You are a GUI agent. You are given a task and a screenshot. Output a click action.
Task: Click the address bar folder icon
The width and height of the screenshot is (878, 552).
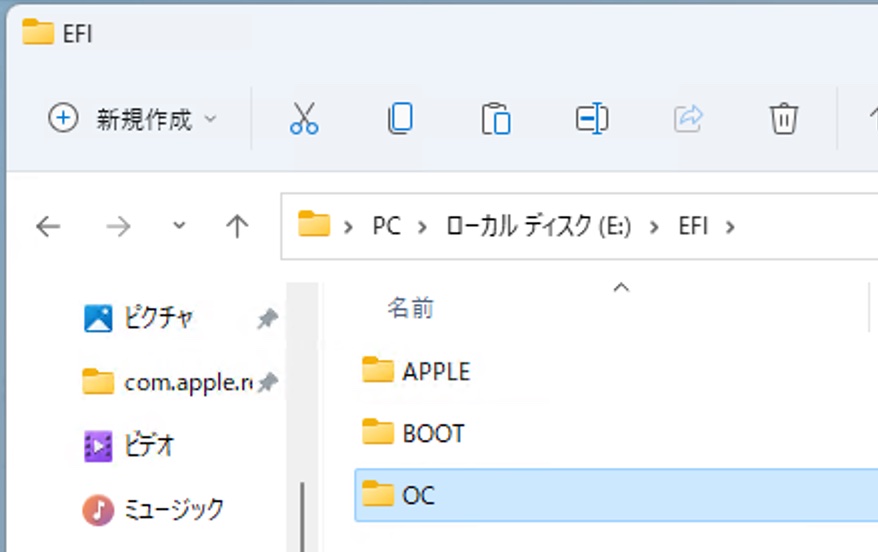point(314,224)
